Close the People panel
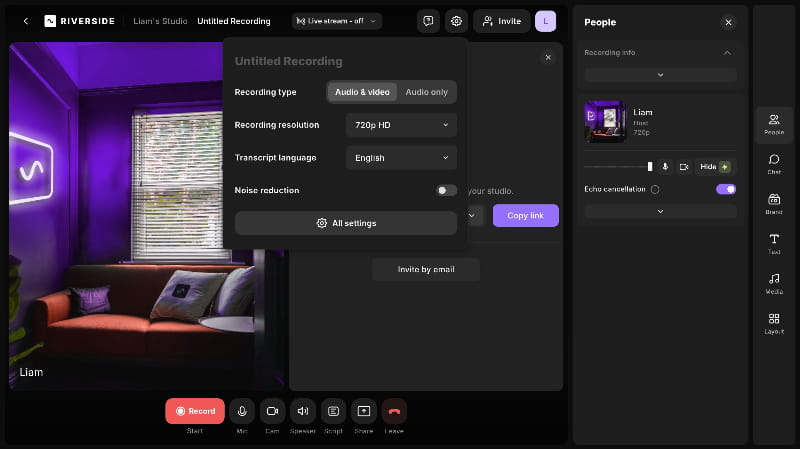 (x=728, y=22)
